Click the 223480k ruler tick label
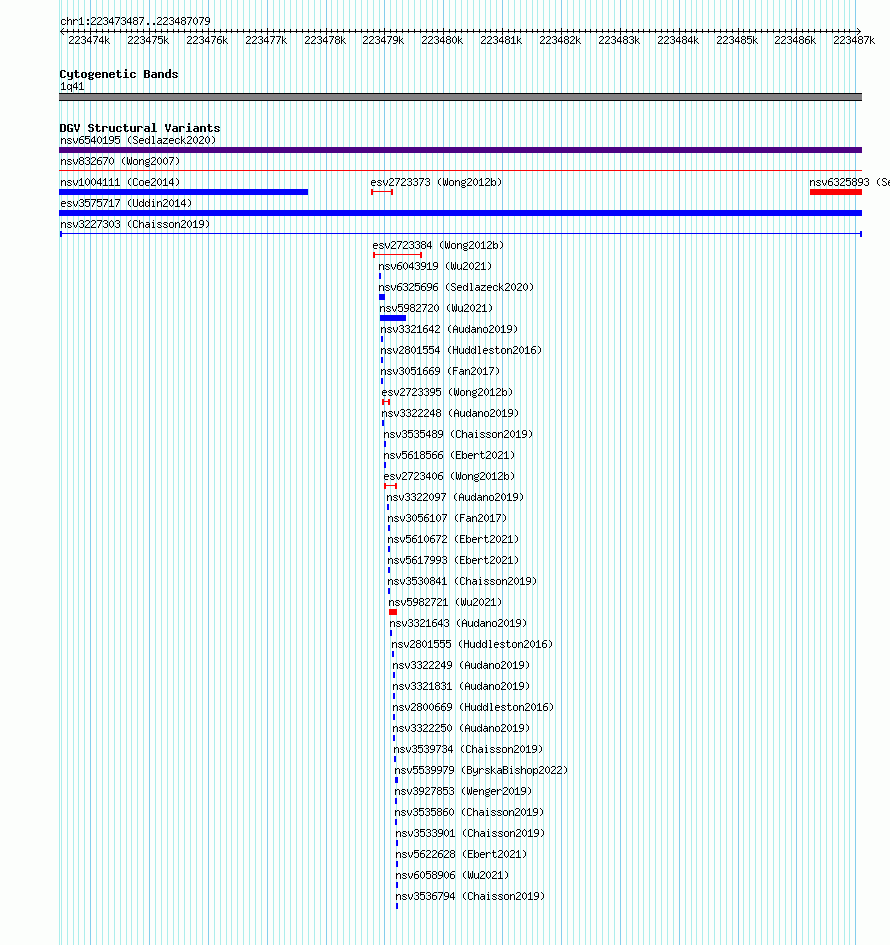This screenshot has width=890, height=945. [x=442, y=40]
